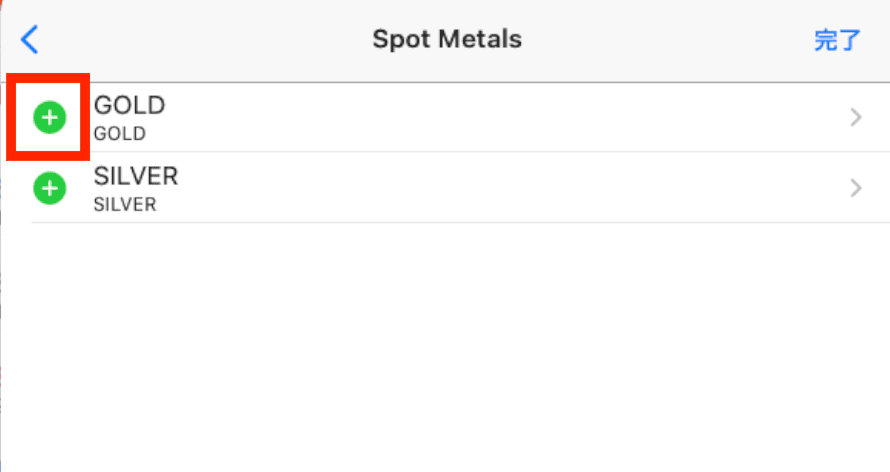Screen dimensions: 890x472
Task: Add the SILVER symbol with green plus
Action: (x=50, y=188)
